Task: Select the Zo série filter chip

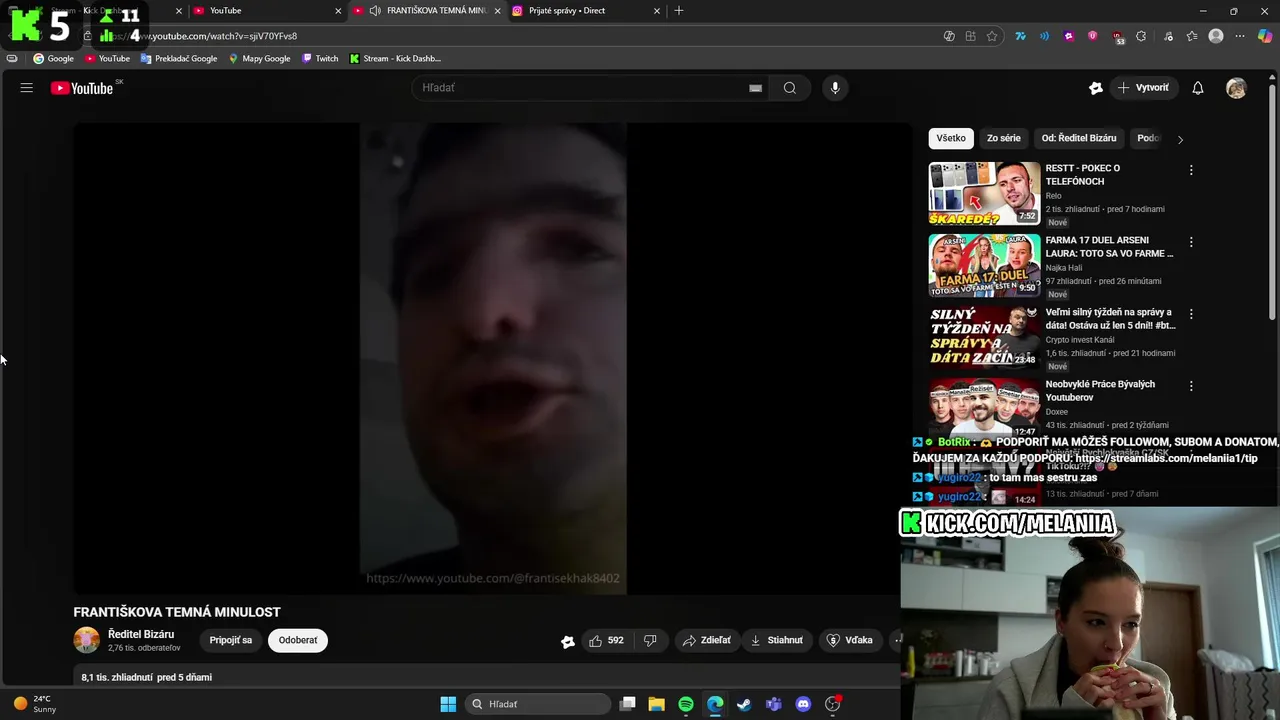Action: point(1004,138)
